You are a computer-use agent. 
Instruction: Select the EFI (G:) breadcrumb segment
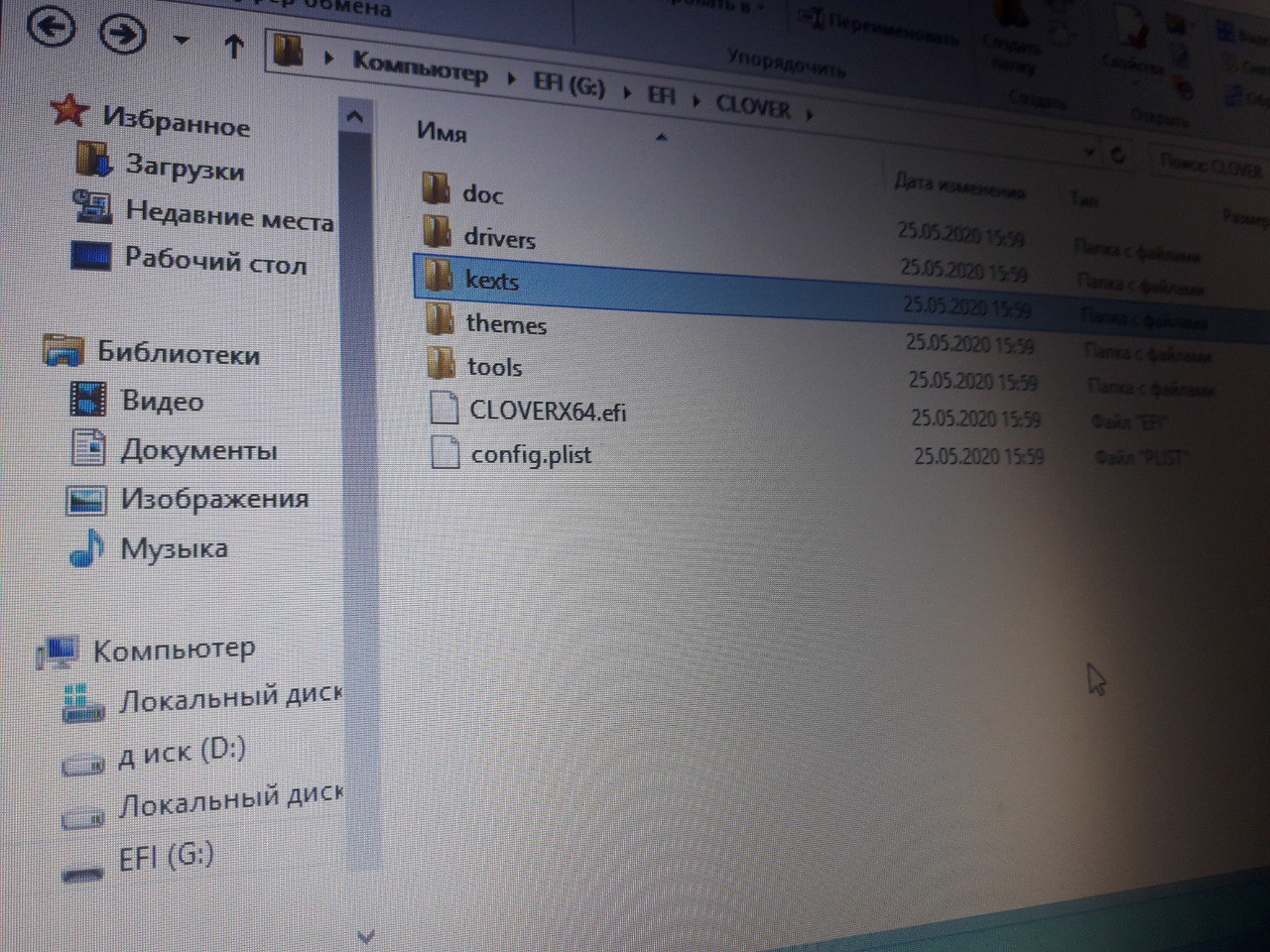[x=569, y=84]
